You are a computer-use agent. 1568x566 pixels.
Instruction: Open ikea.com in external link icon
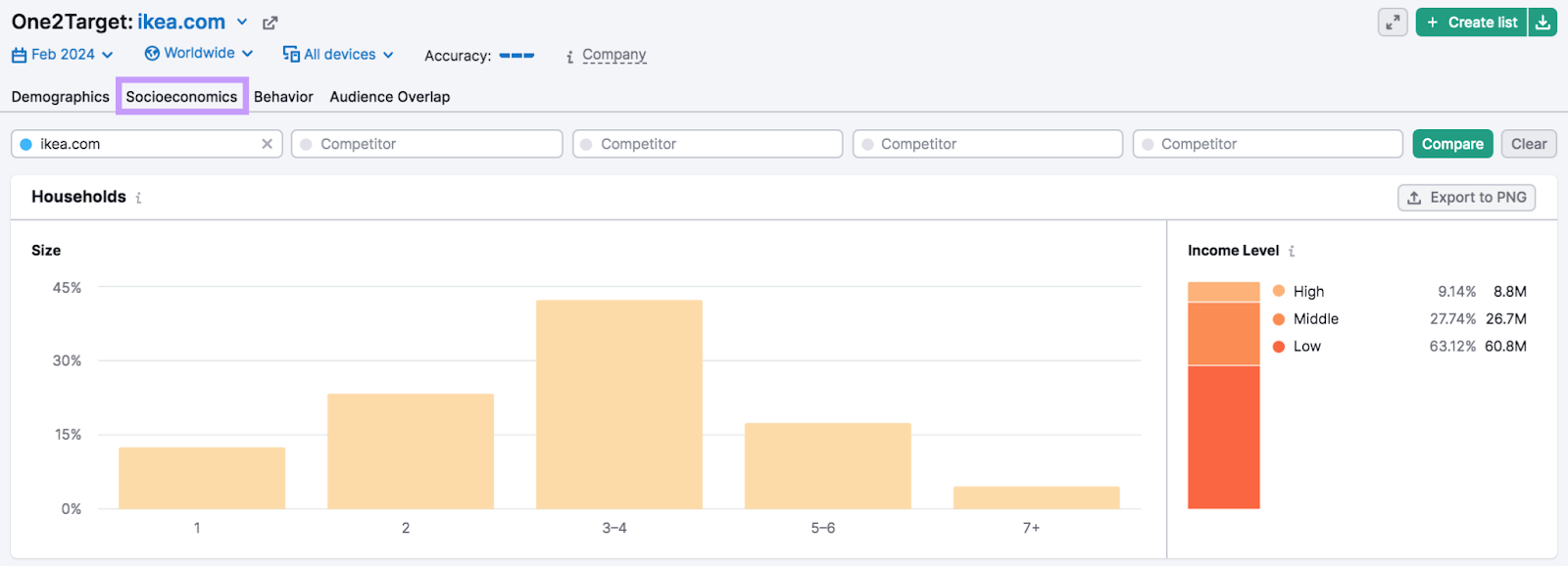[270, 23]
